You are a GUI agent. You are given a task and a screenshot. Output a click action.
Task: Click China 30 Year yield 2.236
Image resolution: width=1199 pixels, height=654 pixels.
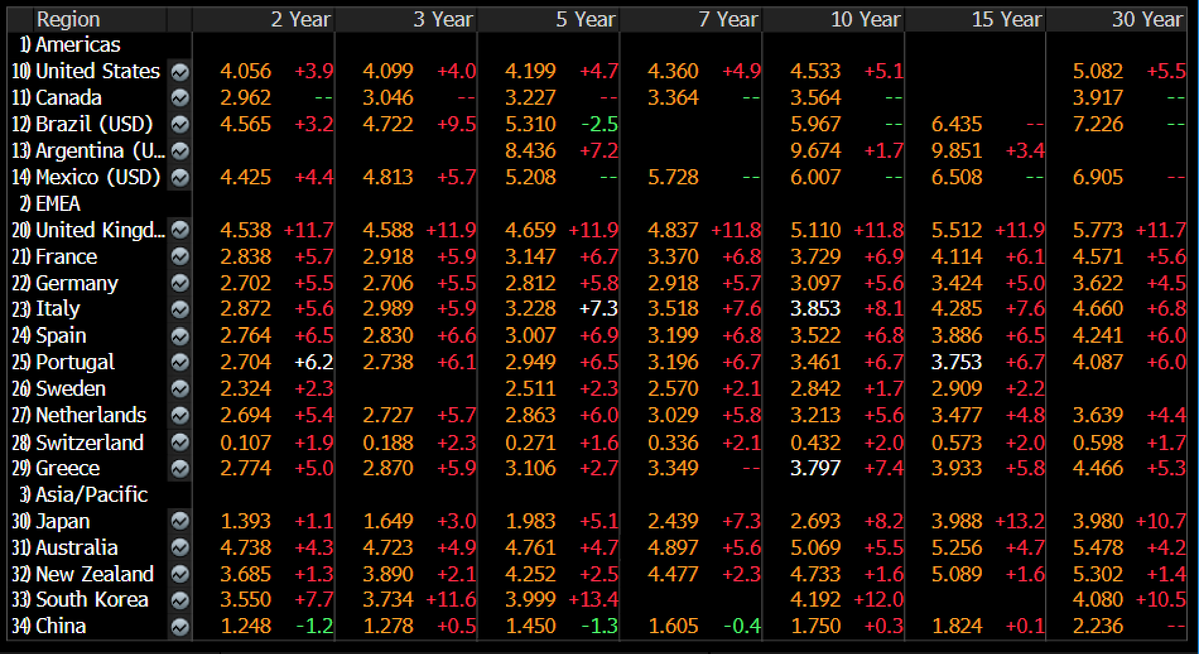tap(1098, 627)
